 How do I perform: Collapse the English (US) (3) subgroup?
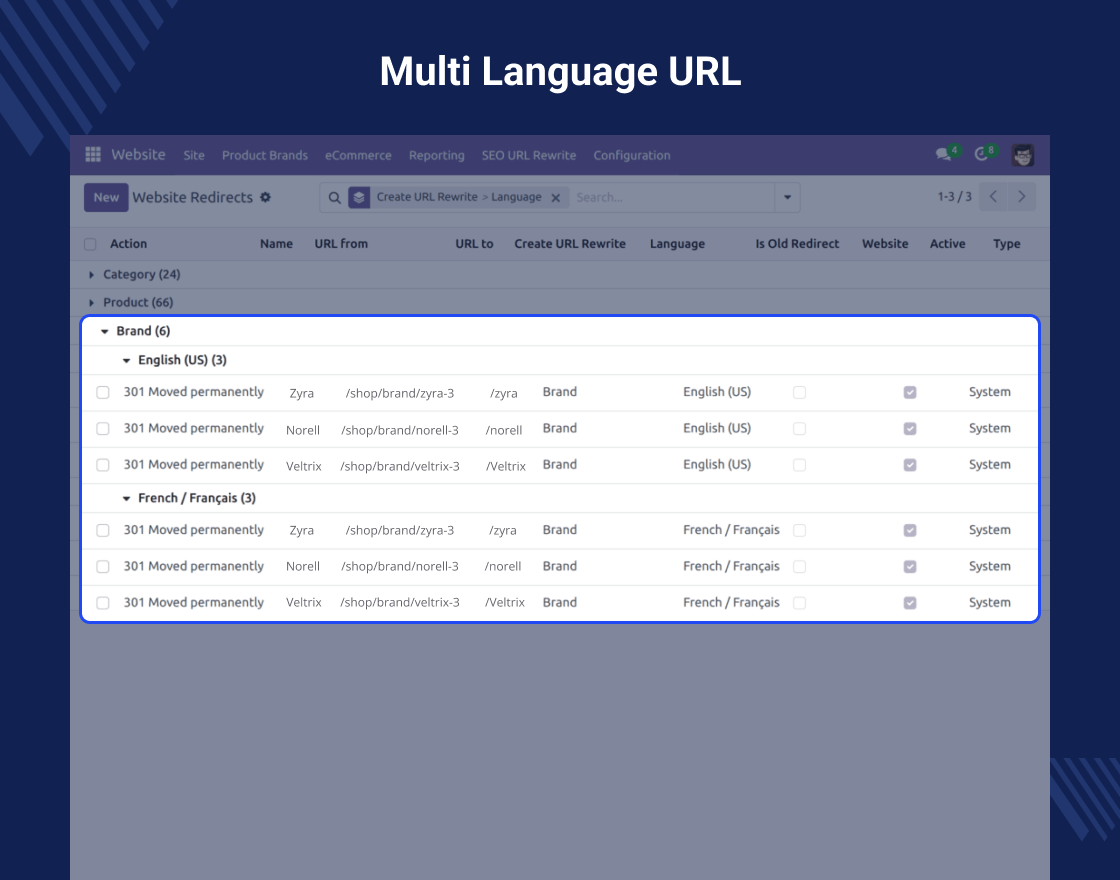point(174,360)
